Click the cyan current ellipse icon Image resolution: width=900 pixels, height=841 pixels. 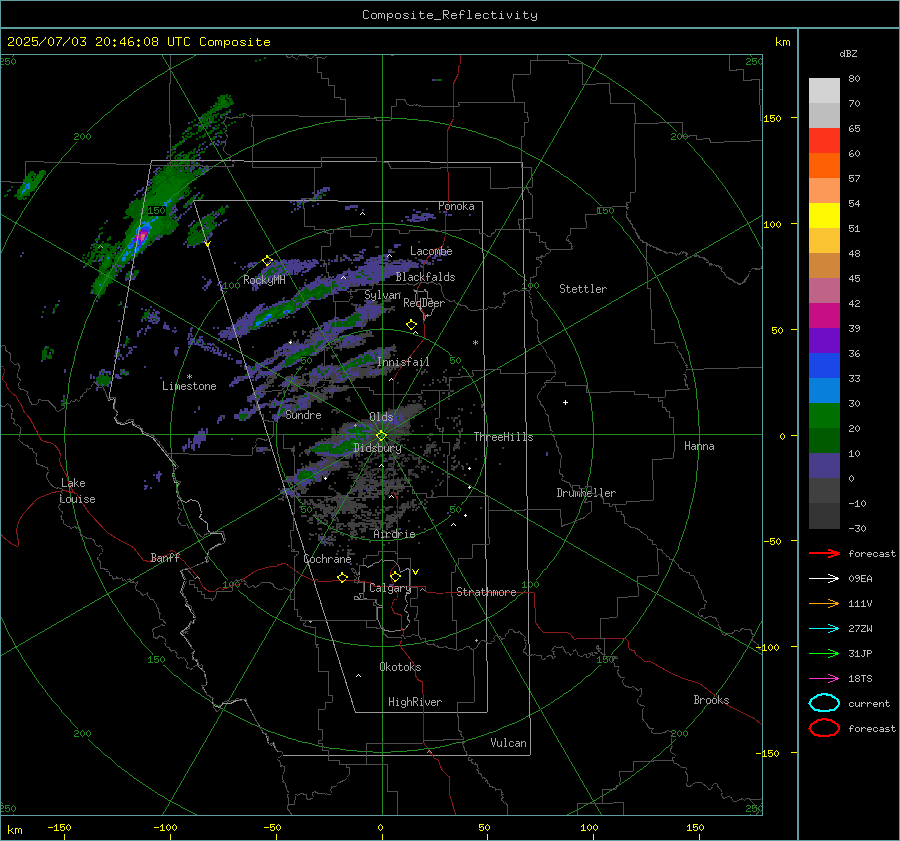pos(824,703)
